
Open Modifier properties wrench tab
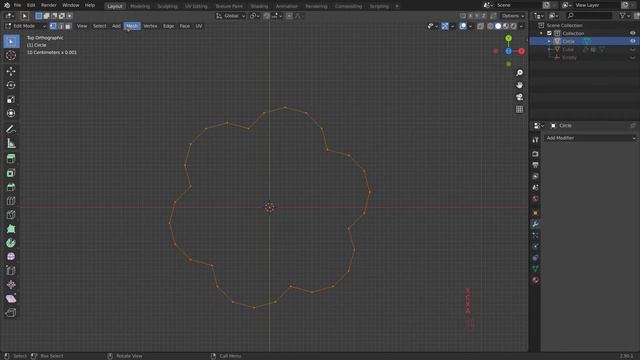pyautogui.click(x=535, y=224)
